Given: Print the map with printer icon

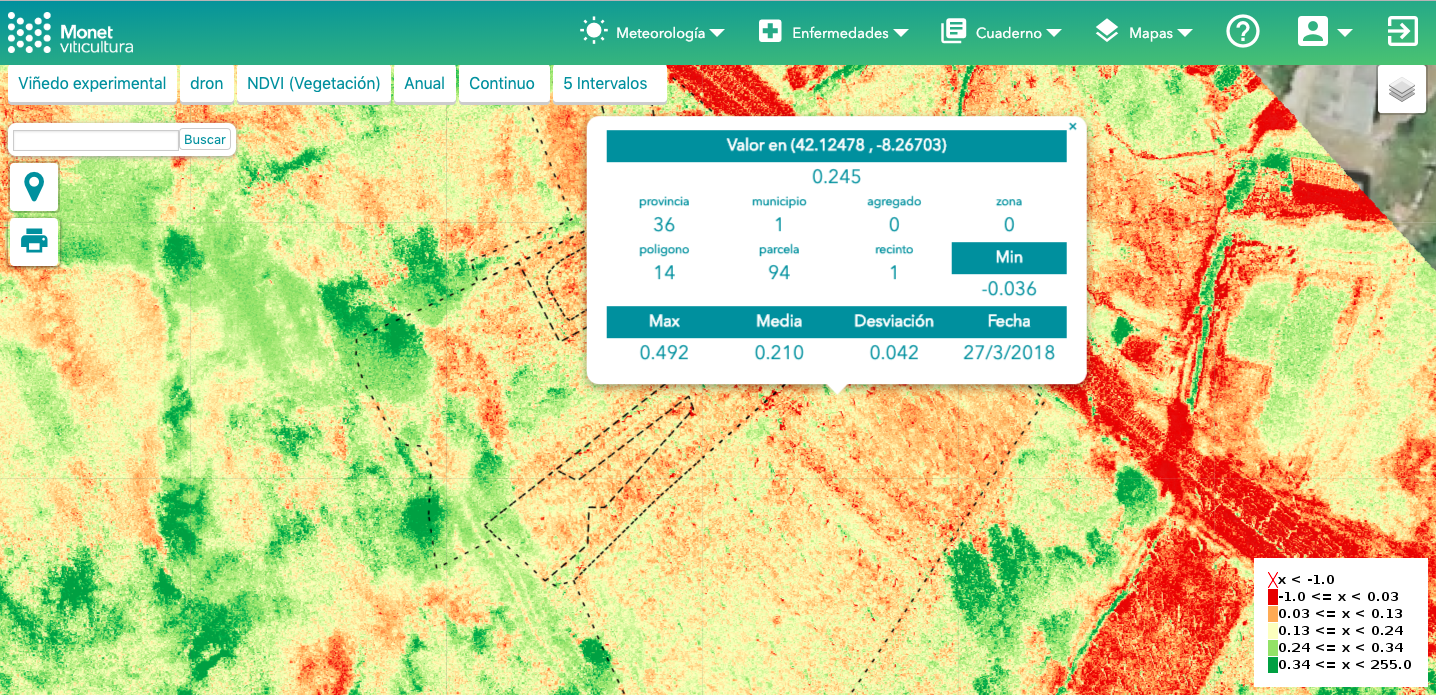Looking at the screenshot, I should pos(34,241).
